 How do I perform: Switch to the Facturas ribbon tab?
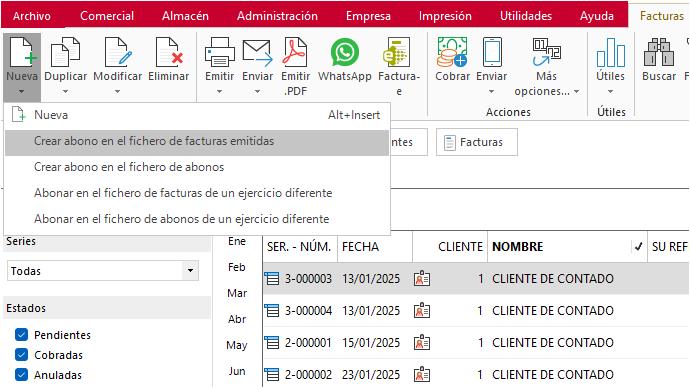661,16
